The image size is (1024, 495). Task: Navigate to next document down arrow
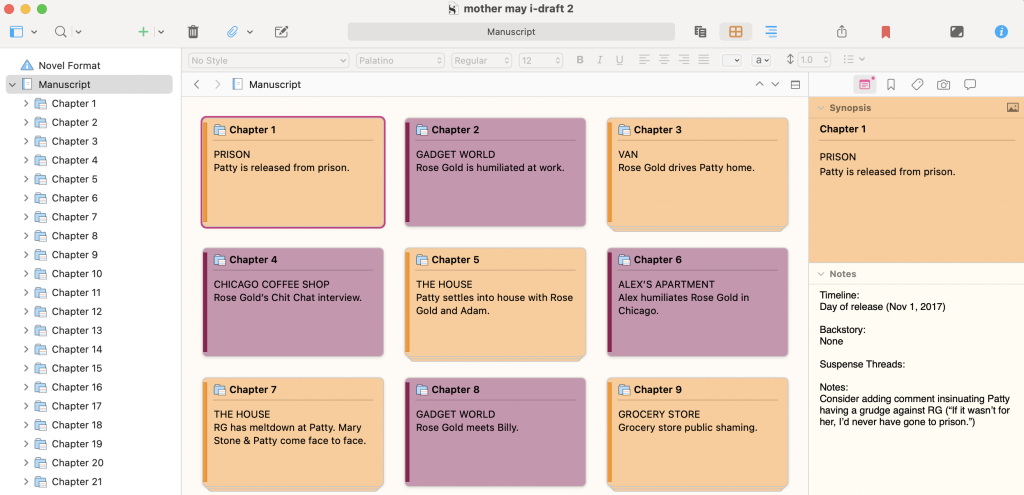click(775, 84)
